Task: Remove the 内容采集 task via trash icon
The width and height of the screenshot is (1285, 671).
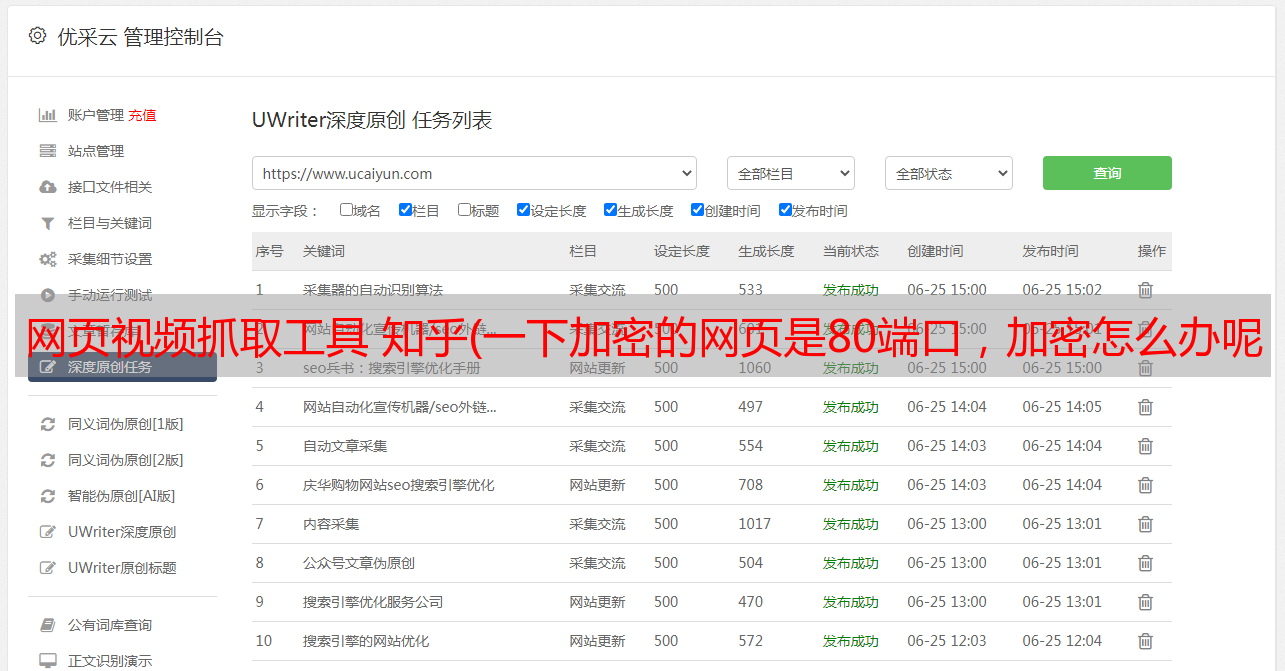Action: click(x=1145, y=524)
